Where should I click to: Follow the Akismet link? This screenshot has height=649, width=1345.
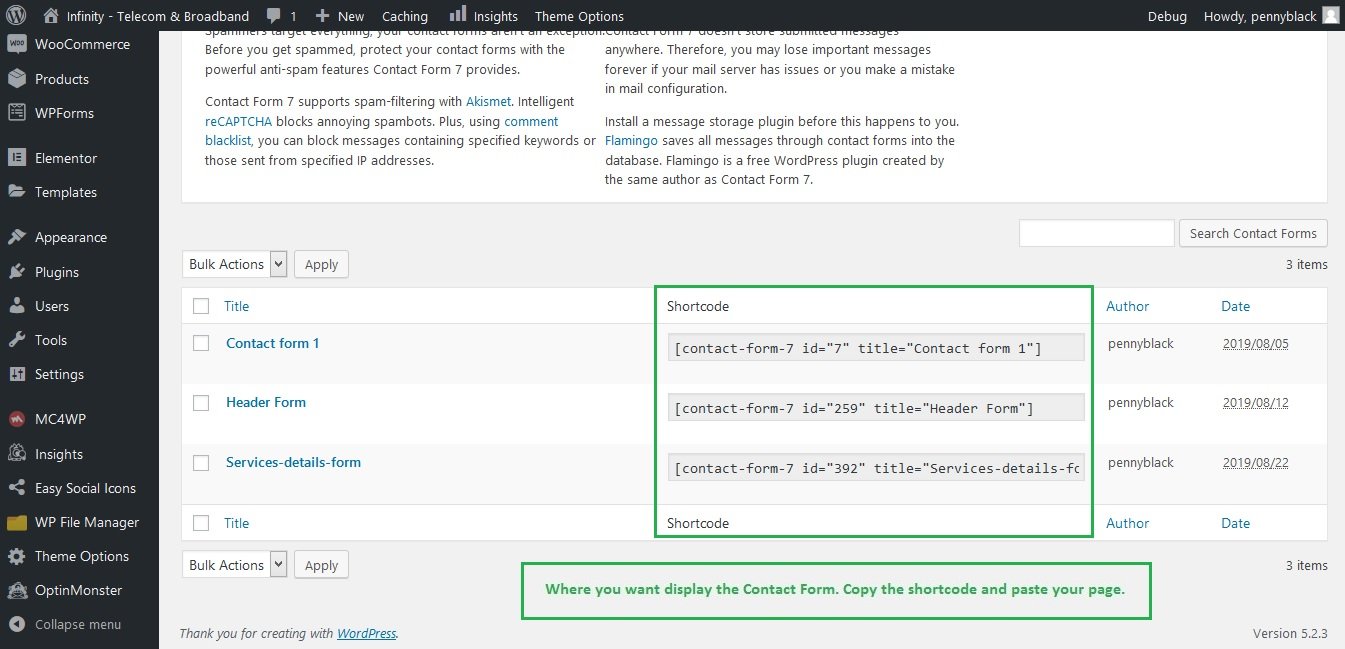(488, 101)
